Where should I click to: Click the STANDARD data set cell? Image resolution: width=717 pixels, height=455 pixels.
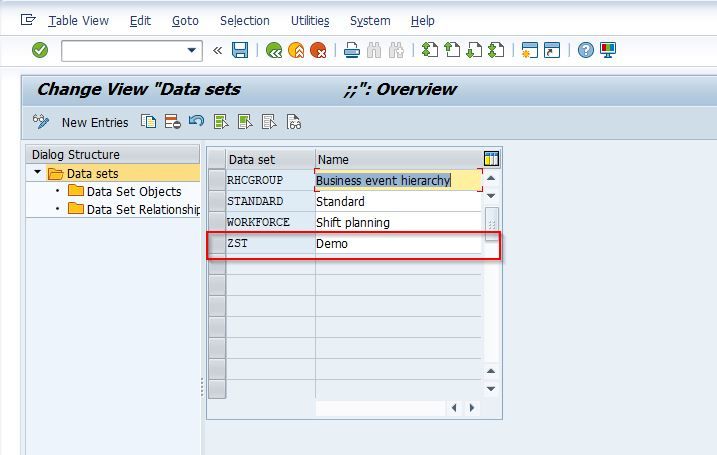270,201
